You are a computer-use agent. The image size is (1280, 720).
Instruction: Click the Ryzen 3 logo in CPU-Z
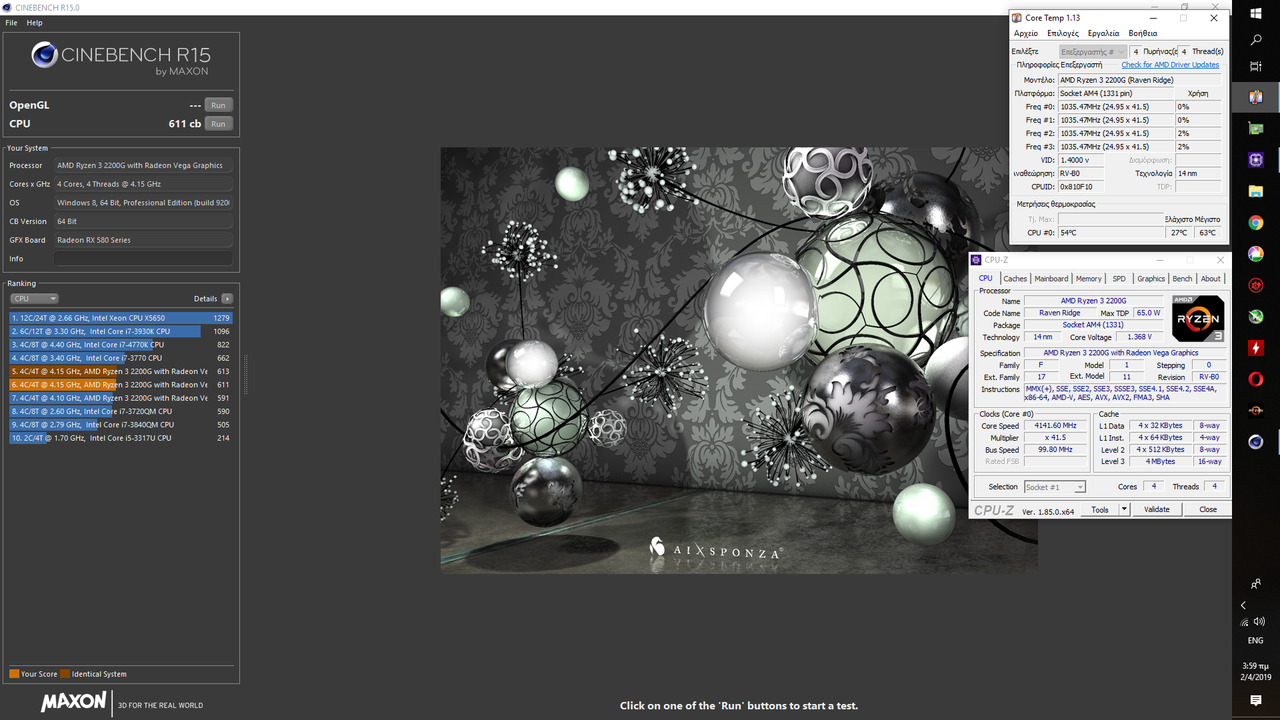(x=1198, y=319)
